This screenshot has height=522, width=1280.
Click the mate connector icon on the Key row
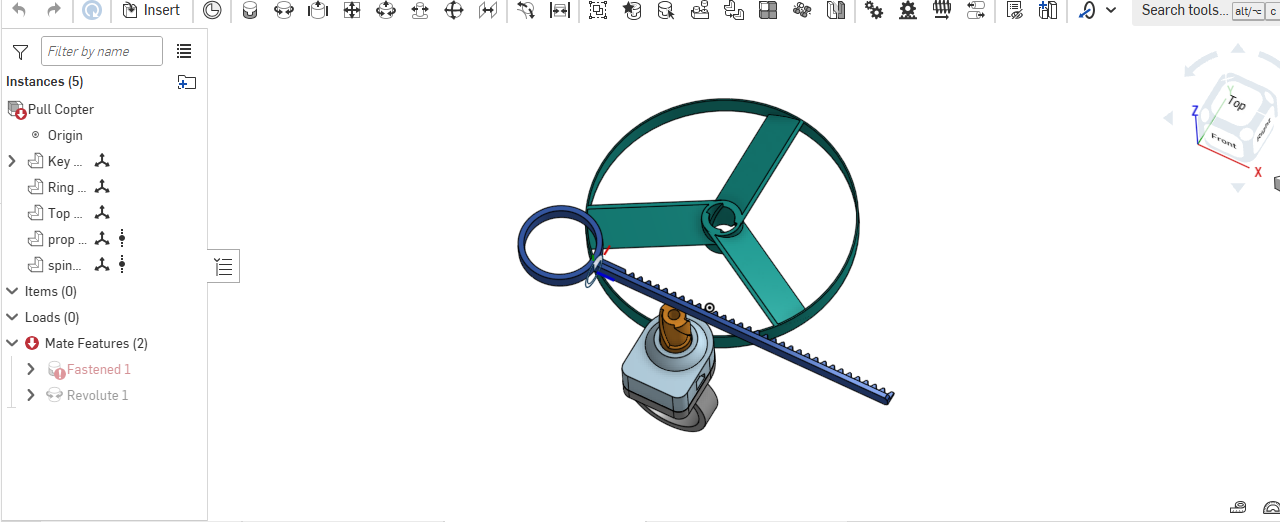102,161
